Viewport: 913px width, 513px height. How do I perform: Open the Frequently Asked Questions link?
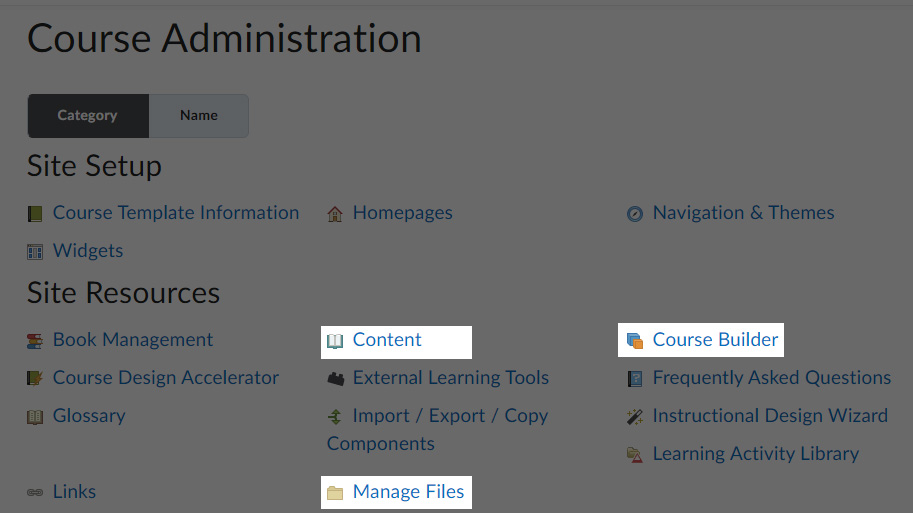click(x=772, y=378)
